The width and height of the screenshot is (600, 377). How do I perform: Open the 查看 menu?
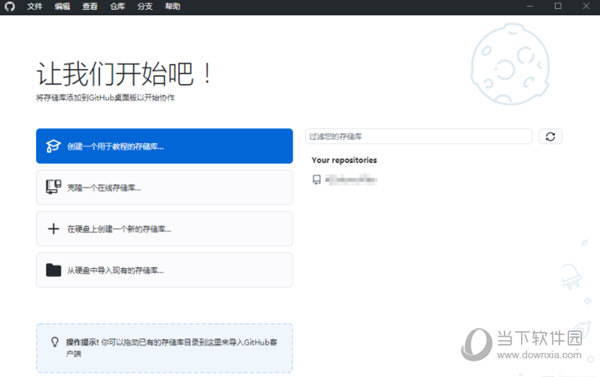(90, 7)
